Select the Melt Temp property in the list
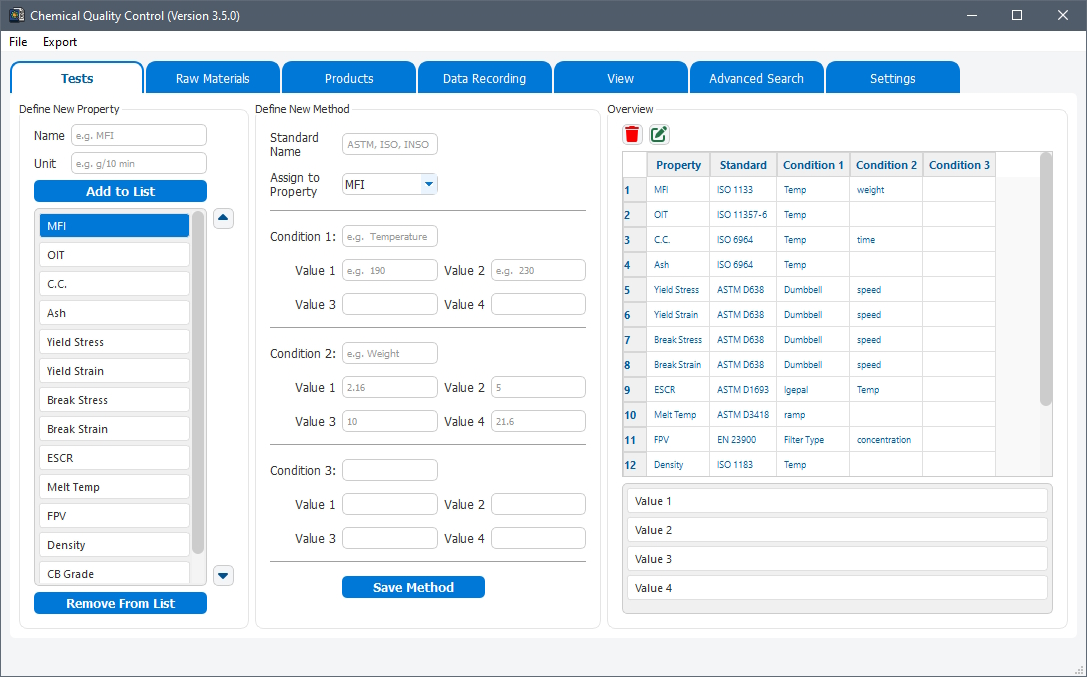The image size is (1087, 677). point(113,486)
